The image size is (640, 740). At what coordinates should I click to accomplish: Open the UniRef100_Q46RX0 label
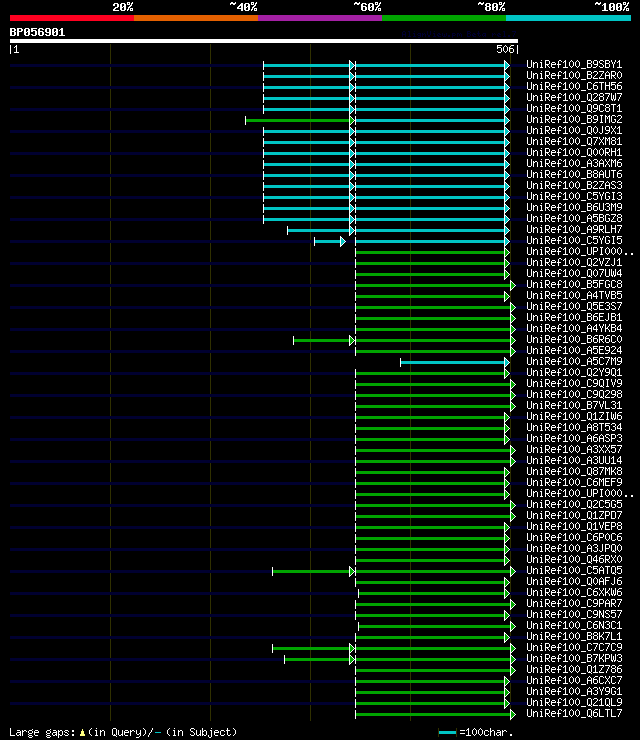(574, 560)
